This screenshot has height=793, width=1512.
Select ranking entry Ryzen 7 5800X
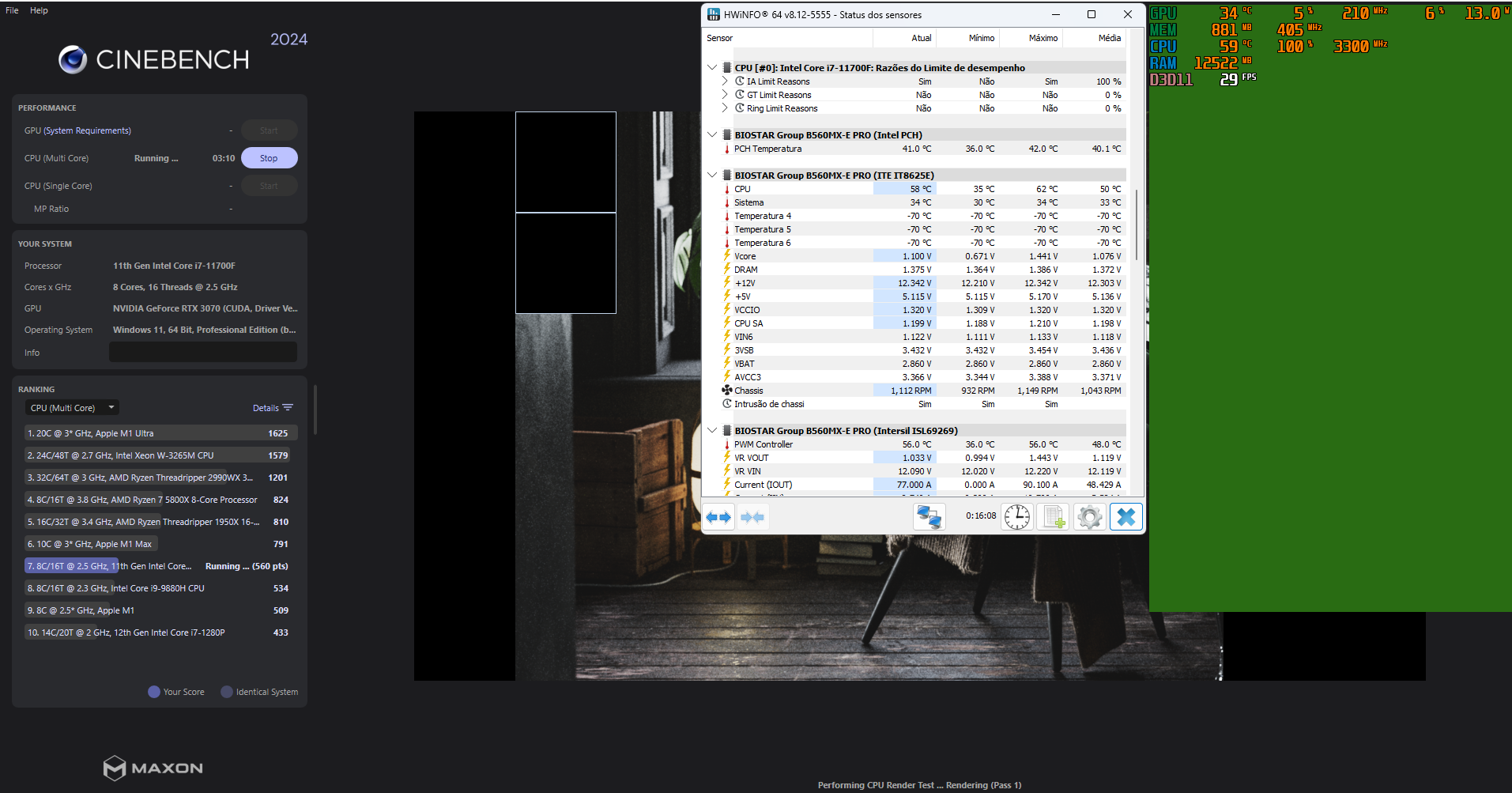[160, 500]
